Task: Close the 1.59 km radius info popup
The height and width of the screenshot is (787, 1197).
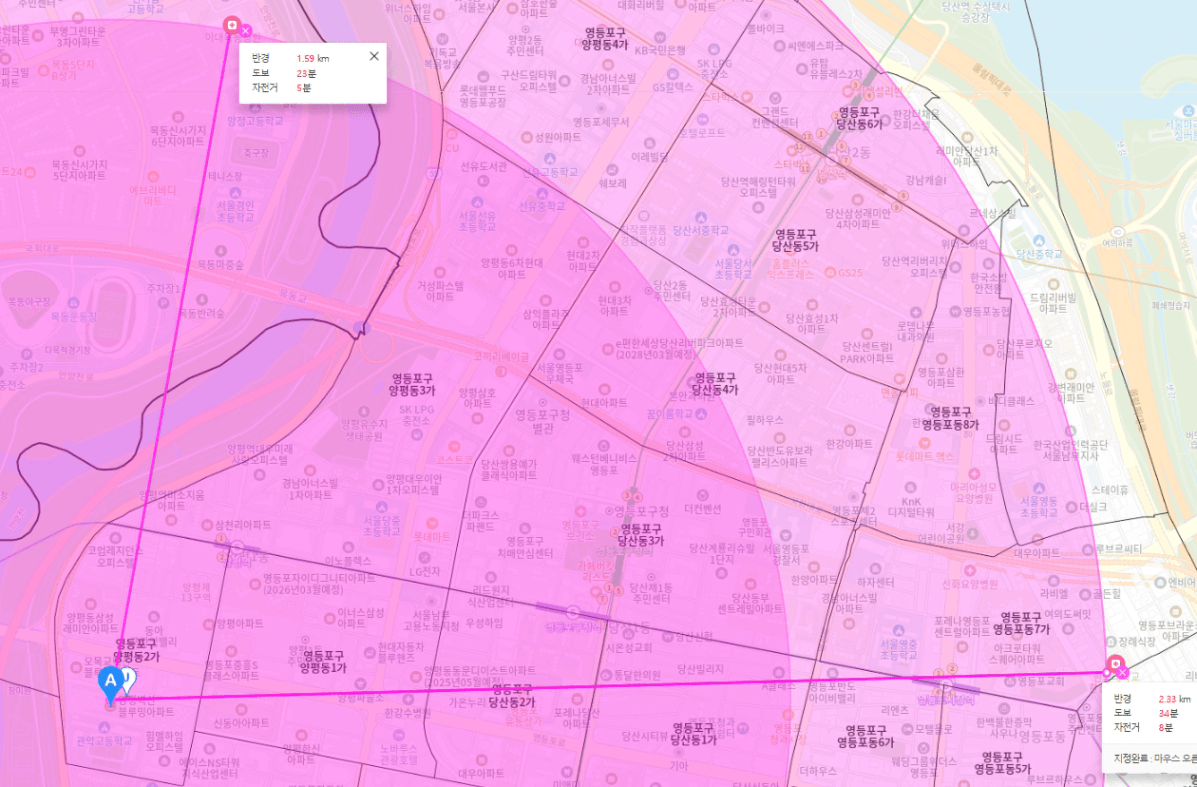Action: tap(374, 56)
